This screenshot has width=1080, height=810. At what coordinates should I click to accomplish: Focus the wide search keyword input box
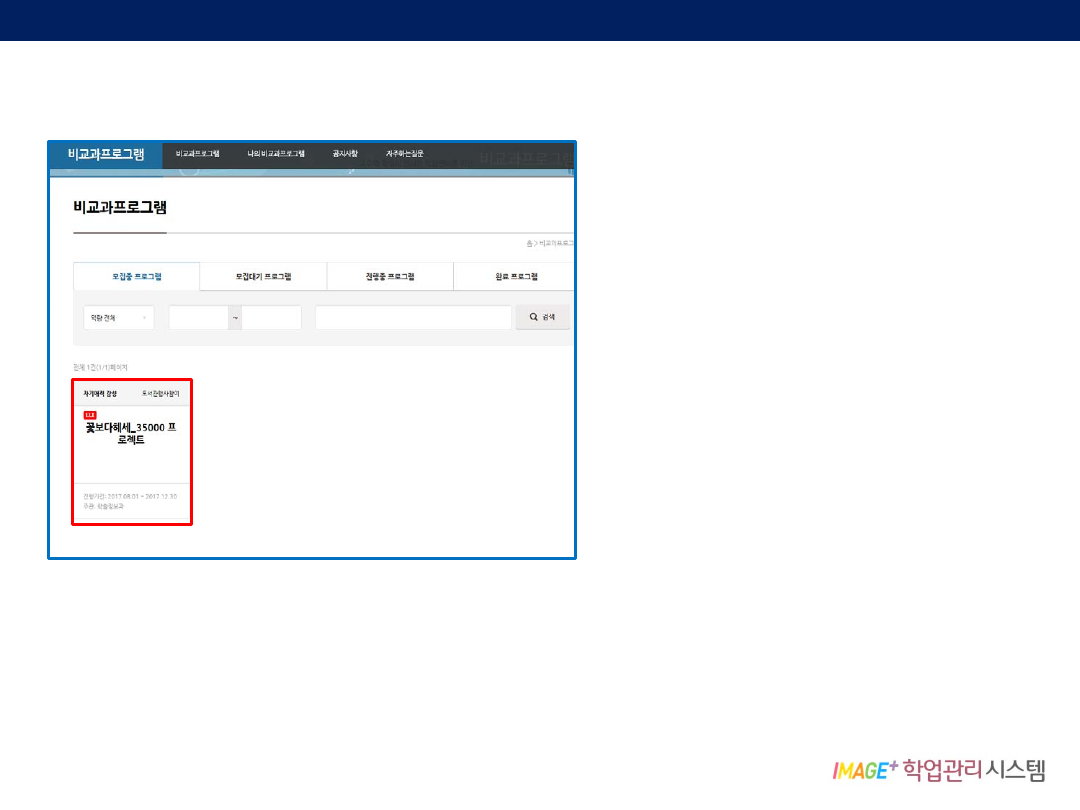(x=413, y=318)
